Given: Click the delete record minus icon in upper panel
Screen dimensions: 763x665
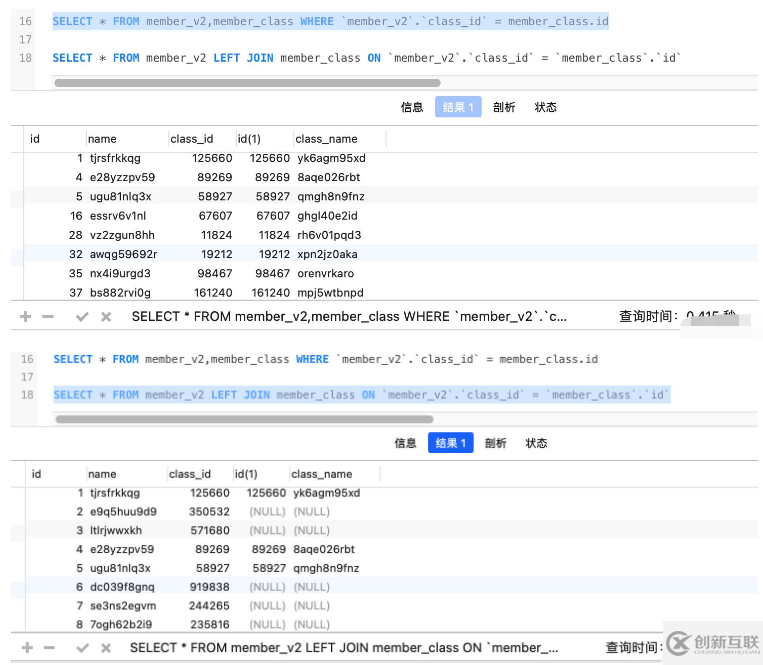Looking at the screenshot, I should 48,316.
